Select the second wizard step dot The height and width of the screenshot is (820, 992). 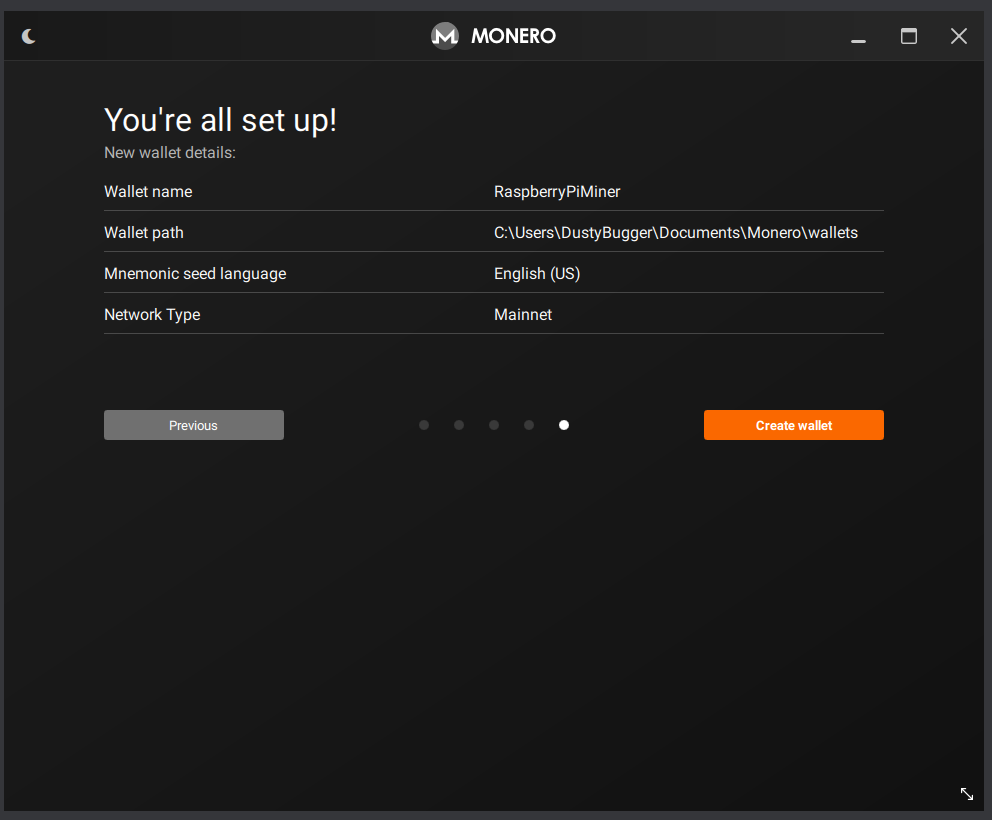pyautogui.click(x=459, y=425)
